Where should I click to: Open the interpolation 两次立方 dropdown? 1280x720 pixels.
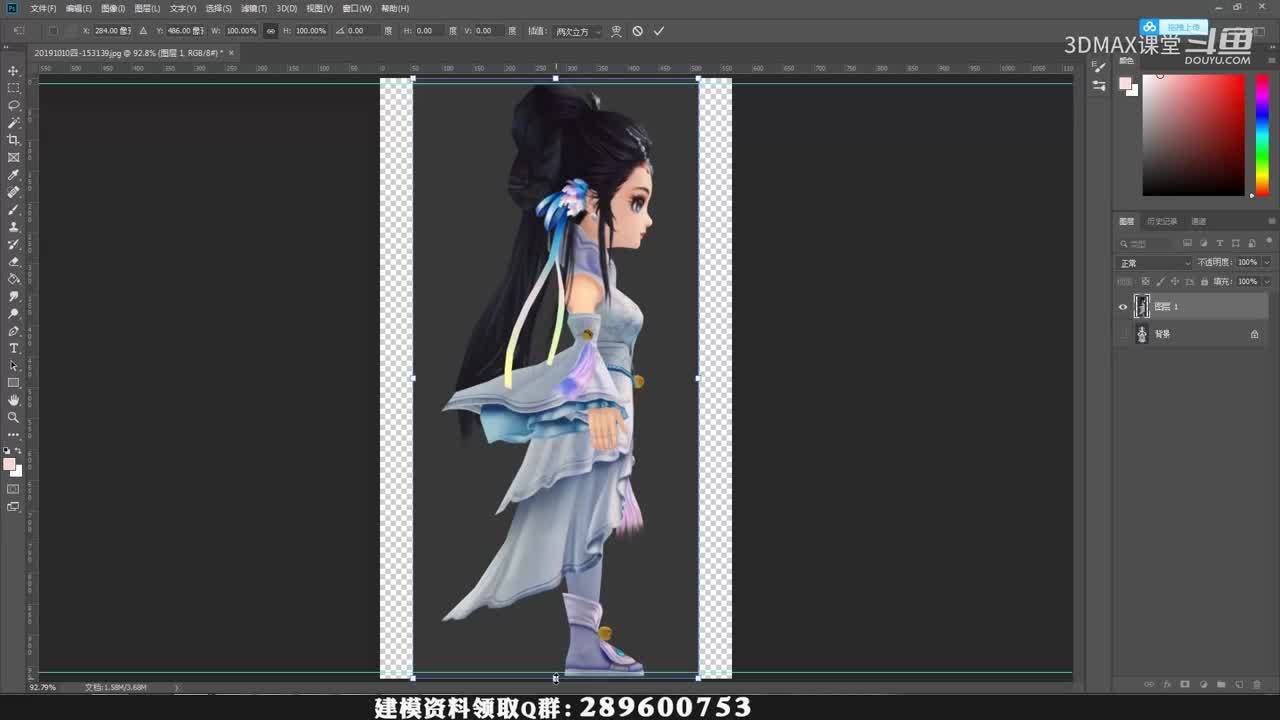(x=578, y=31)
